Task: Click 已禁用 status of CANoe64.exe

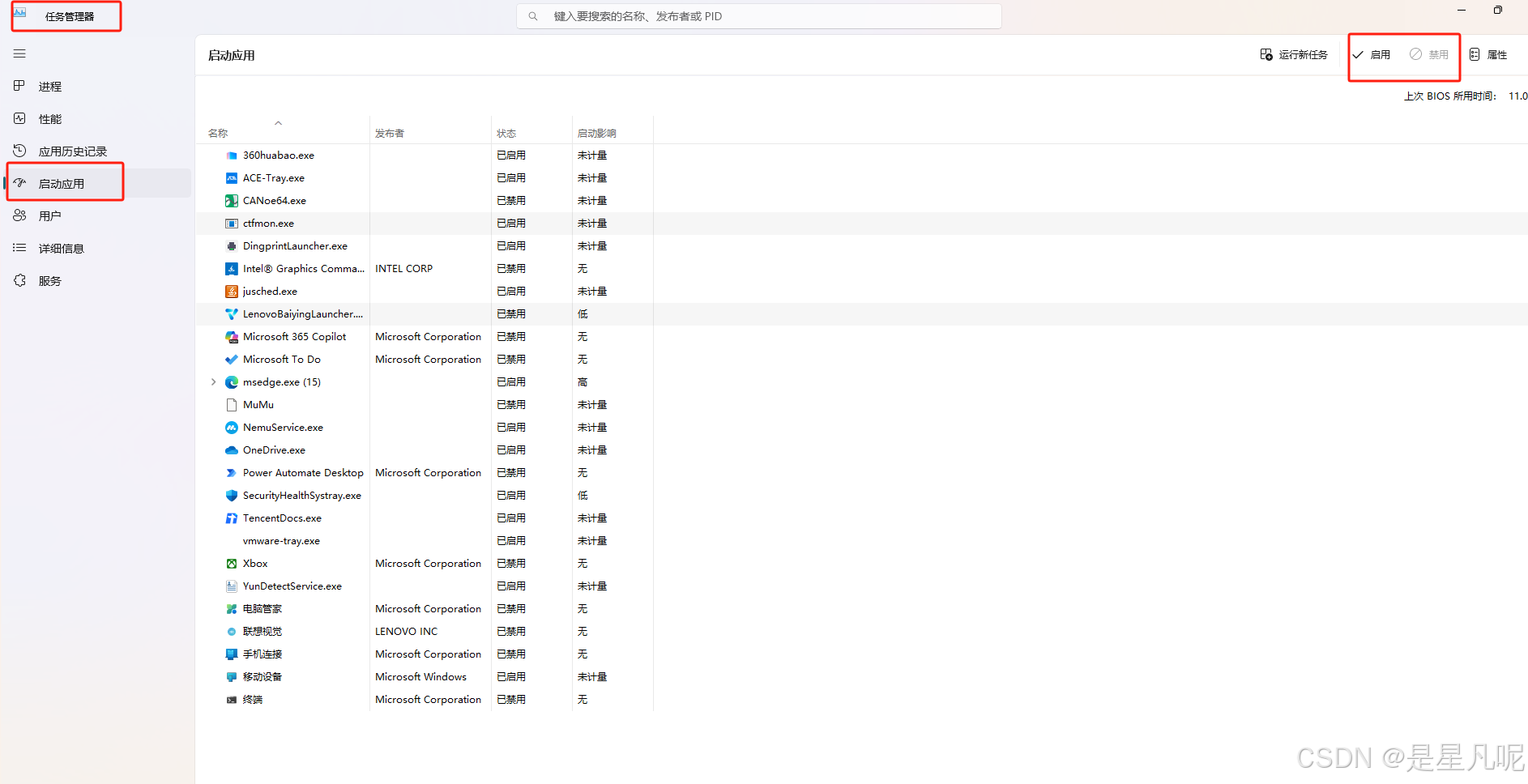Action: pyautogui.click(x=511, y=201)
